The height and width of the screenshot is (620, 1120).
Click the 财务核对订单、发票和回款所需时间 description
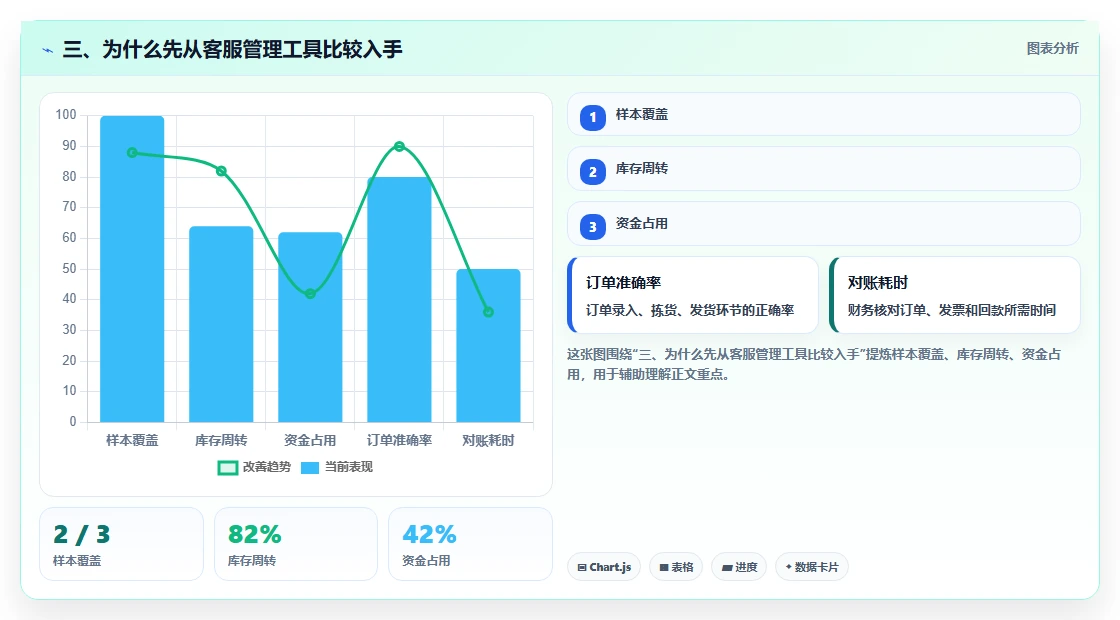[951, 311]
